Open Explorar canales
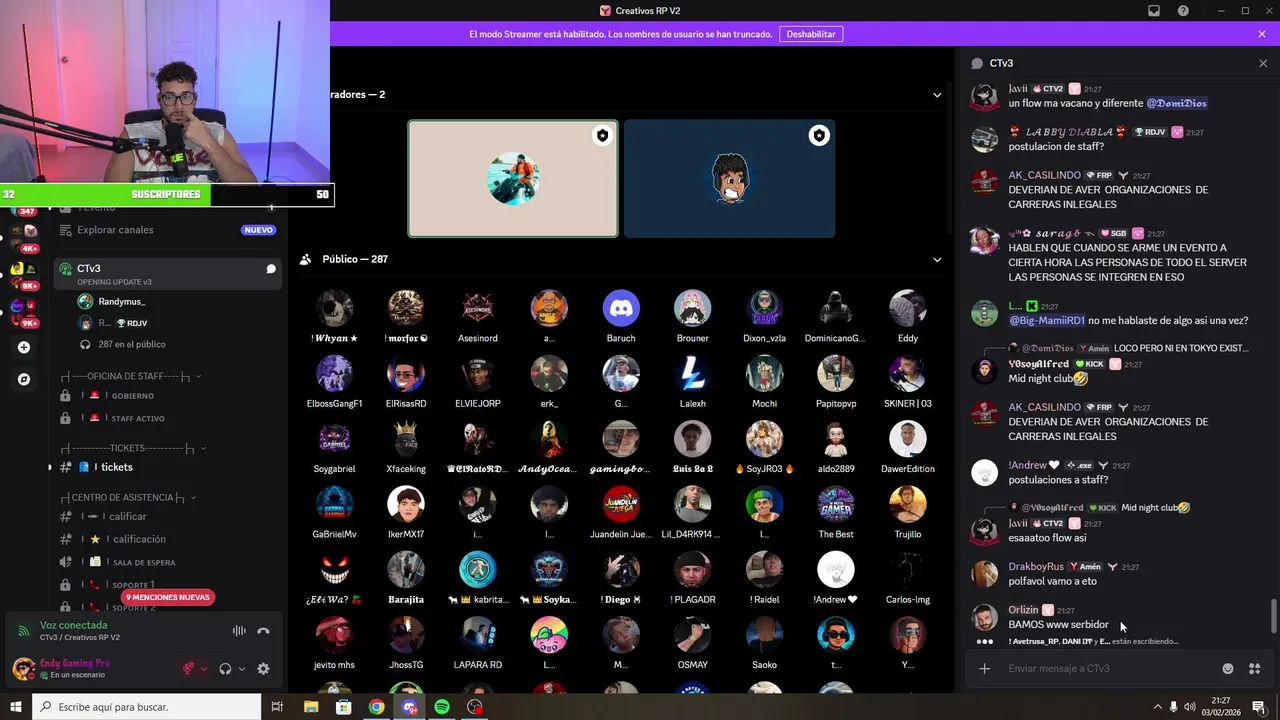The width and height of the screenshot is (1280, 720). tap(167, 230)
